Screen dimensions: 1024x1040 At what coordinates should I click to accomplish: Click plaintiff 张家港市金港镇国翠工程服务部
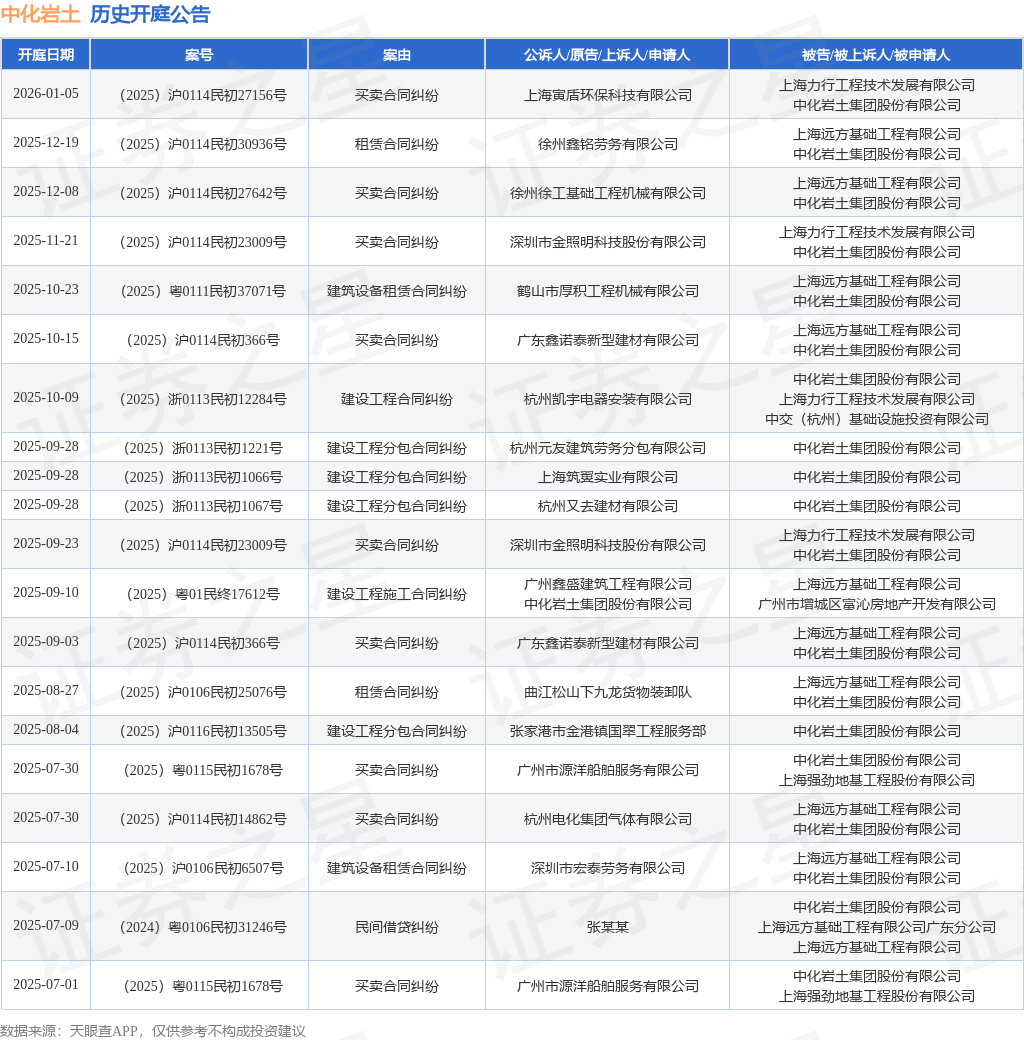(x=608, y=732)
